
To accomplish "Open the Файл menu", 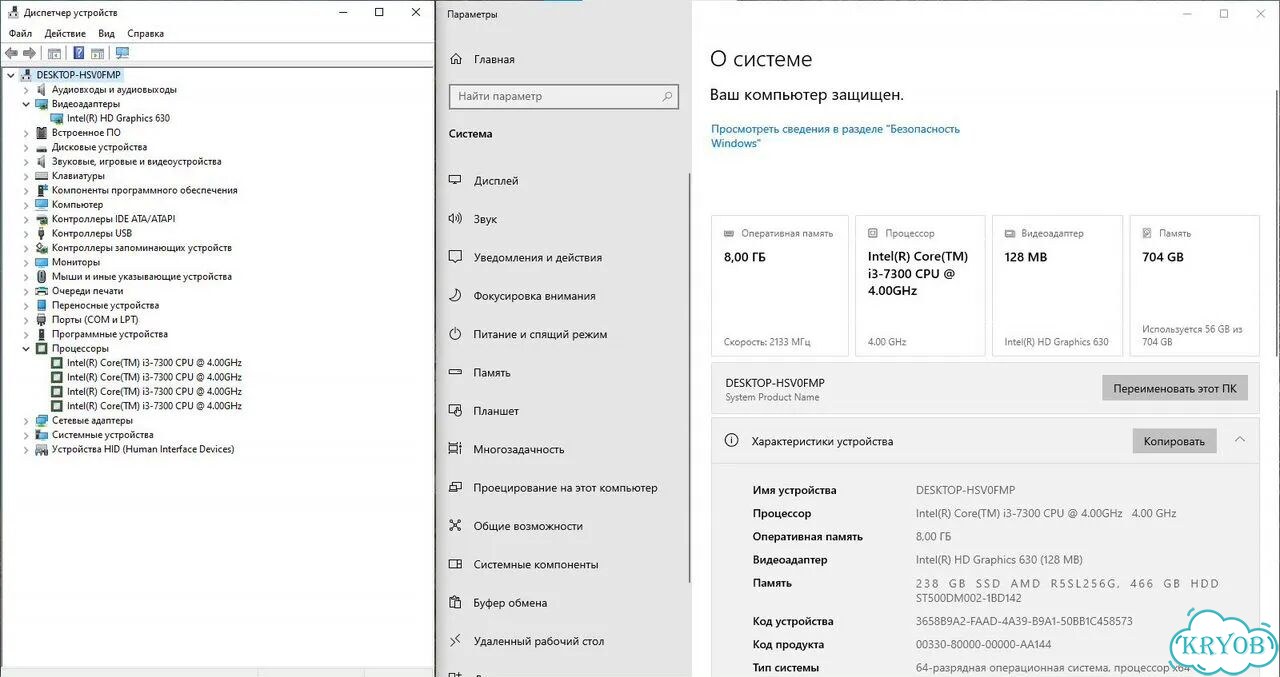I will [x=20, y=33].
